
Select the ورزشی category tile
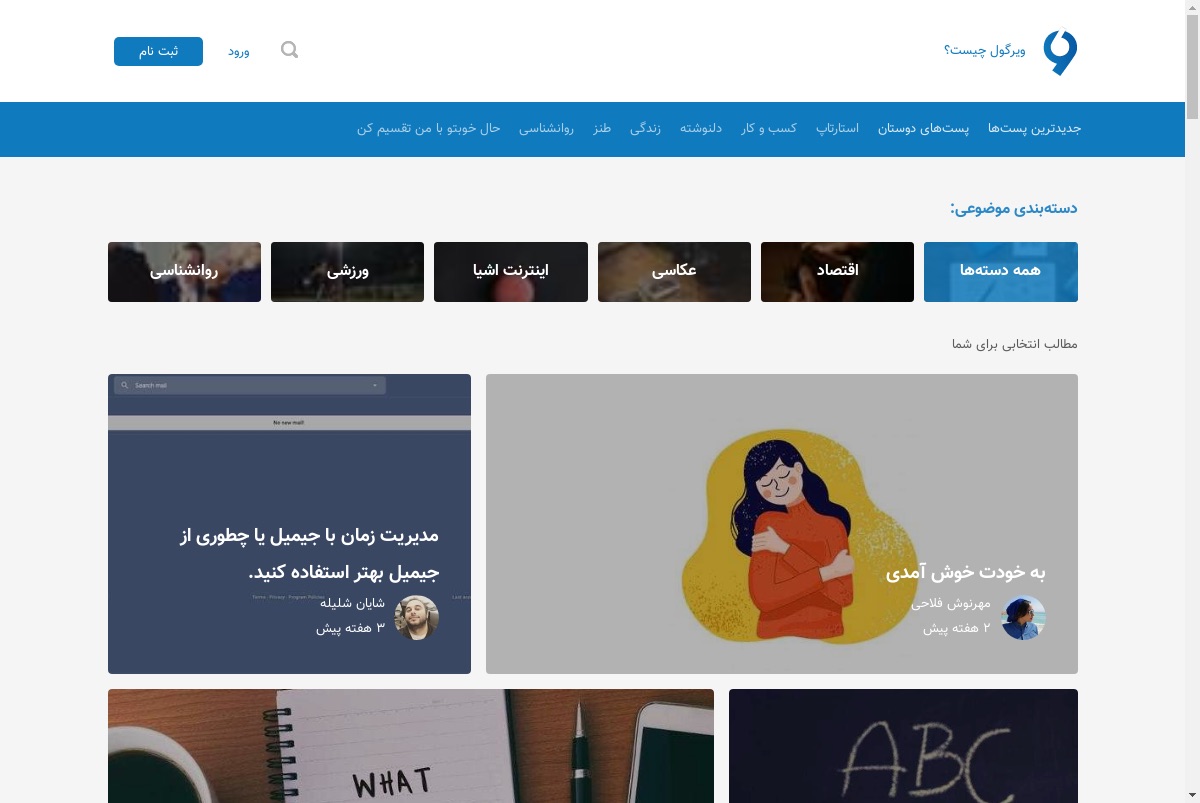coord(347,272)
